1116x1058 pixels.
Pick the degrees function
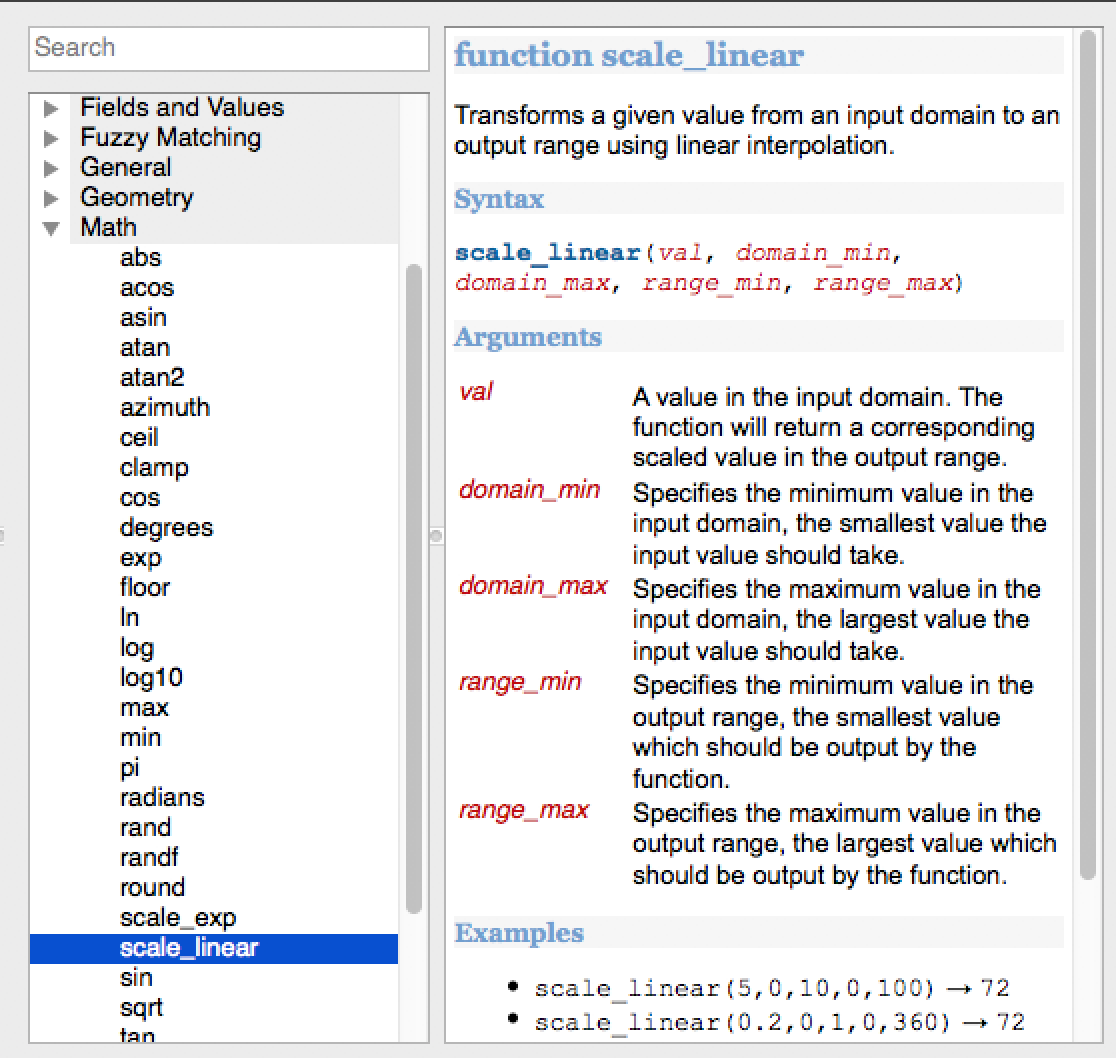pyautogui.click(x=166, y=527)
